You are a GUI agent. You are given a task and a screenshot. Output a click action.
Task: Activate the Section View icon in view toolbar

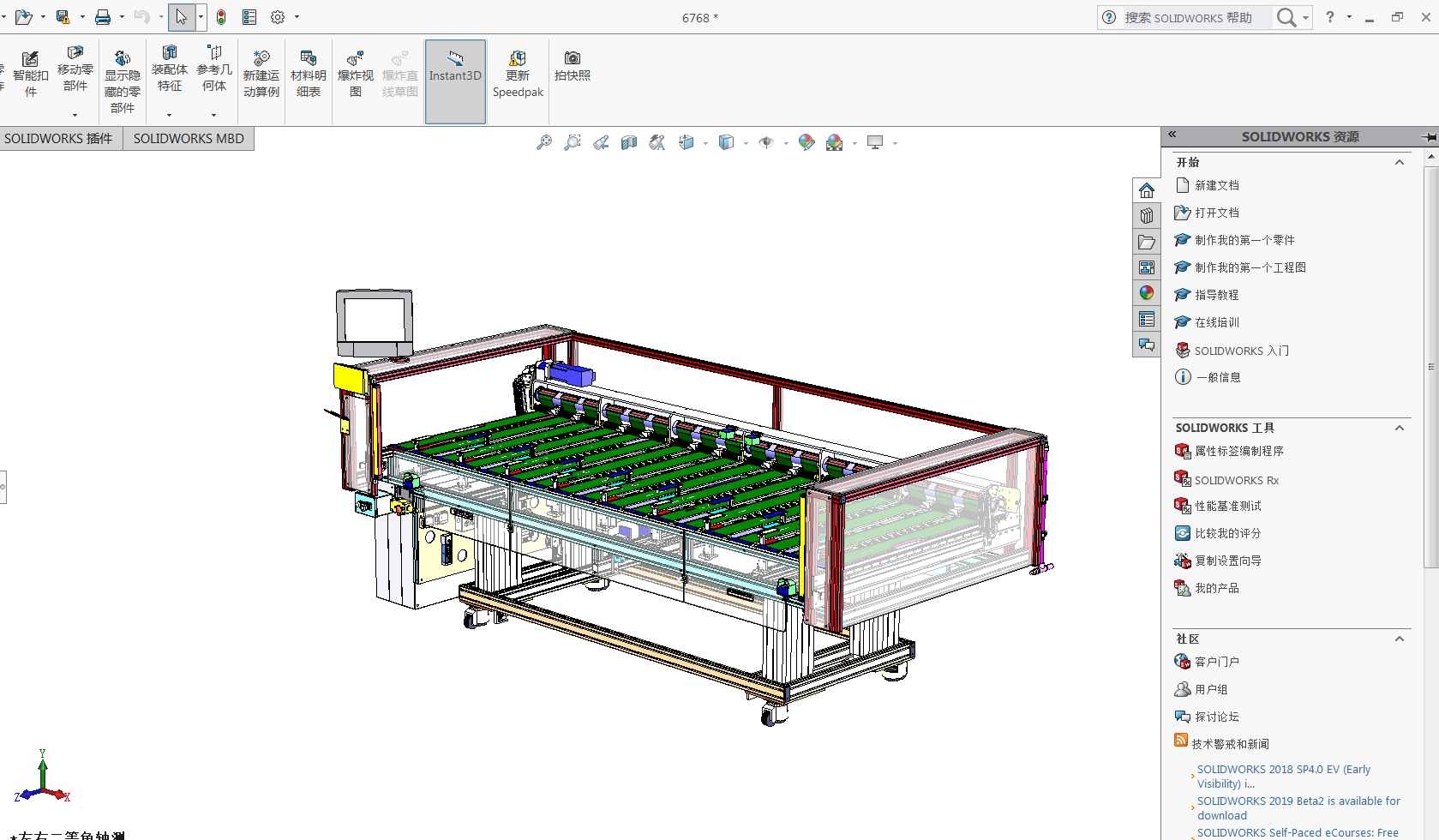point(629,143)
